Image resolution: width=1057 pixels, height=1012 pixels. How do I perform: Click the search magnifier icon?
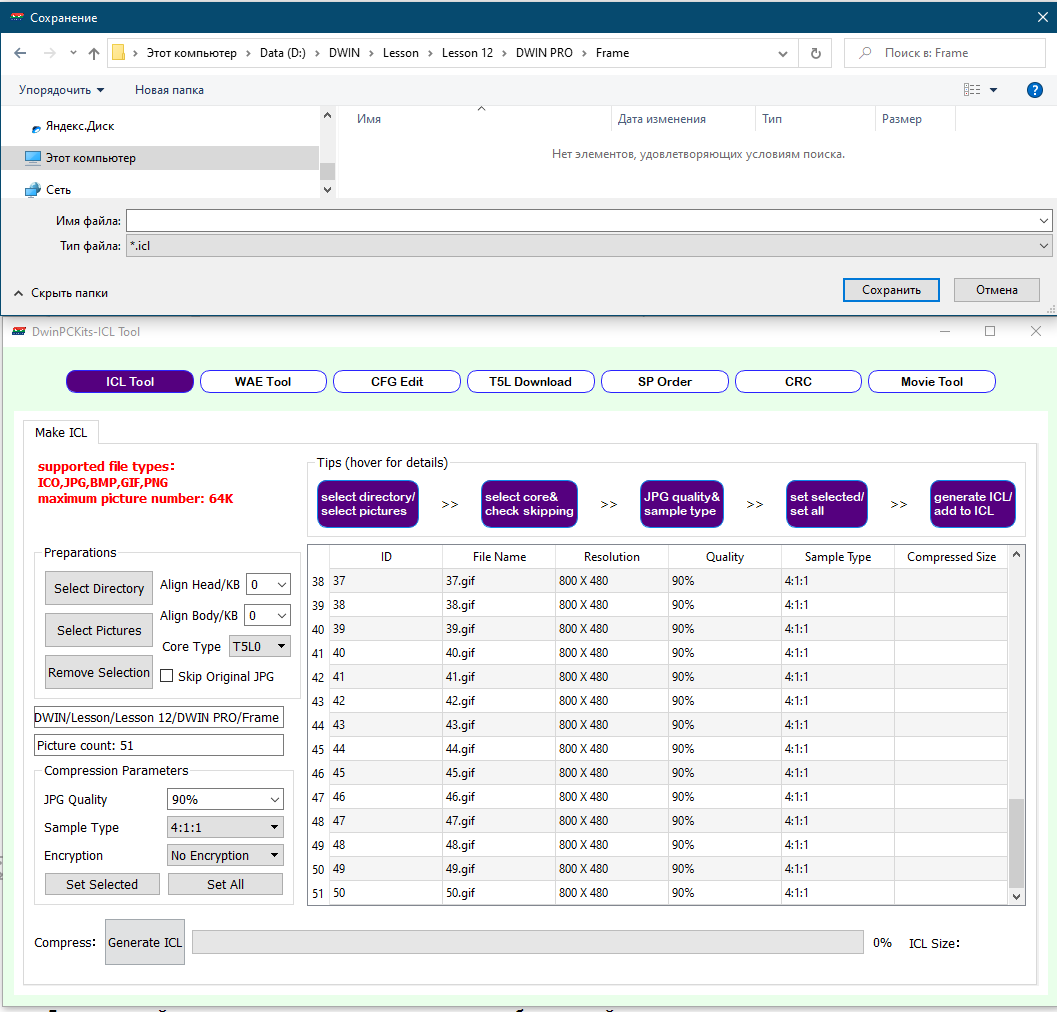[x=865, y=53]
